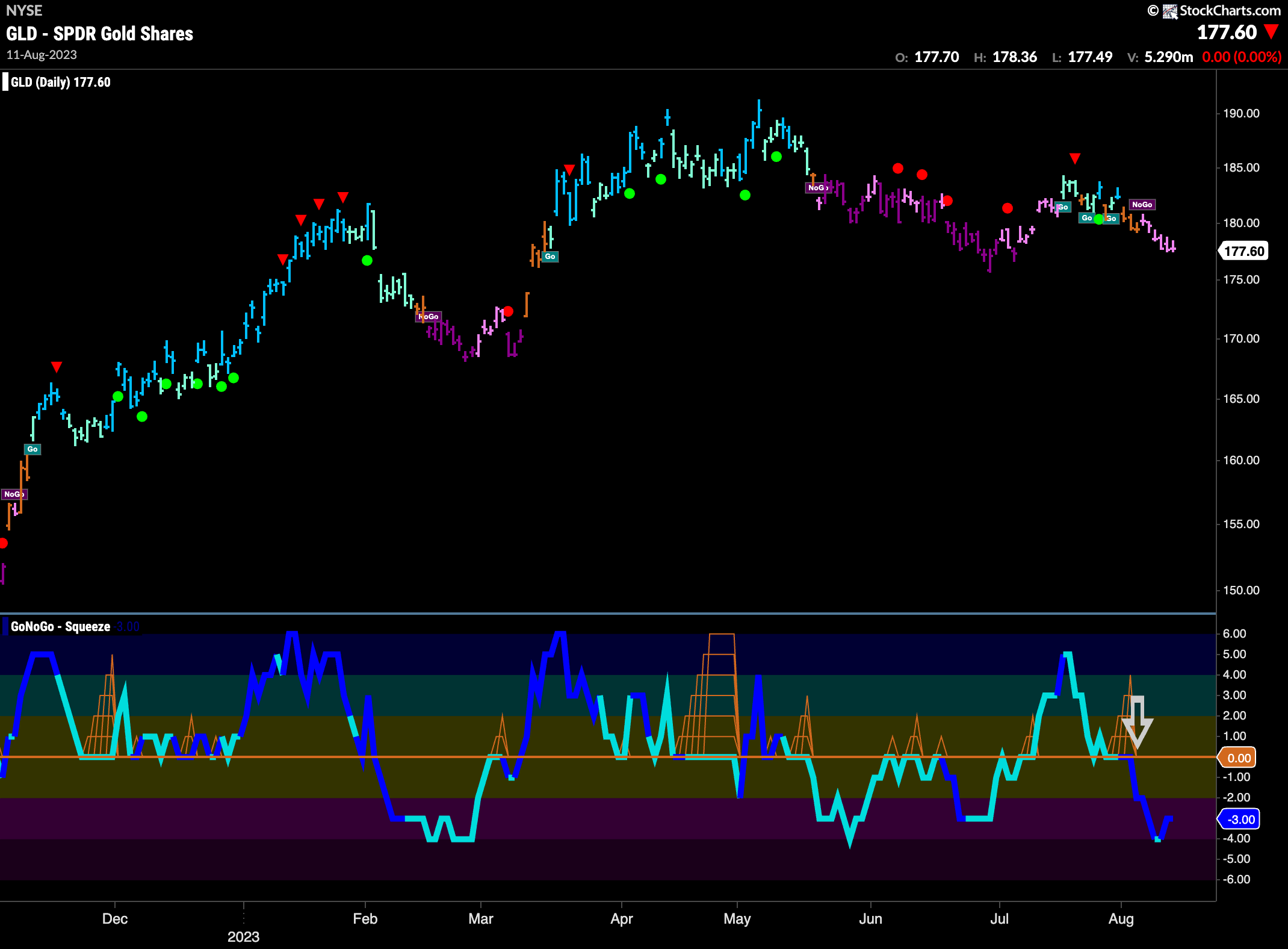This screenshot has height=949, width=1288.
Task: Click the red triangle above November high
Action: click(x=57, y=367)
